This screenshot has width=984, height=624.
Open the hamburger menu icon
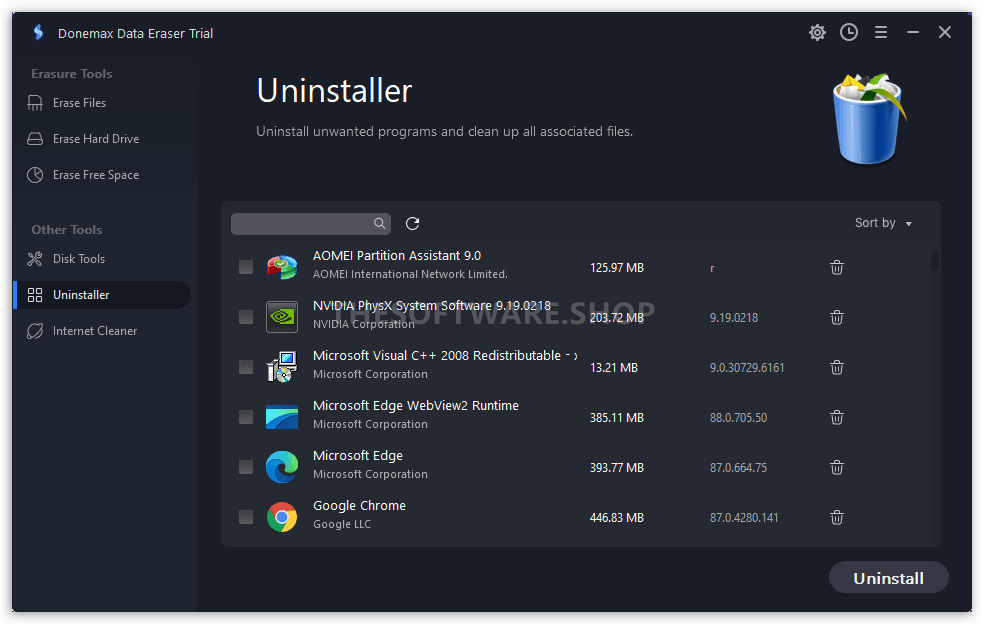[x=881, y=32]
